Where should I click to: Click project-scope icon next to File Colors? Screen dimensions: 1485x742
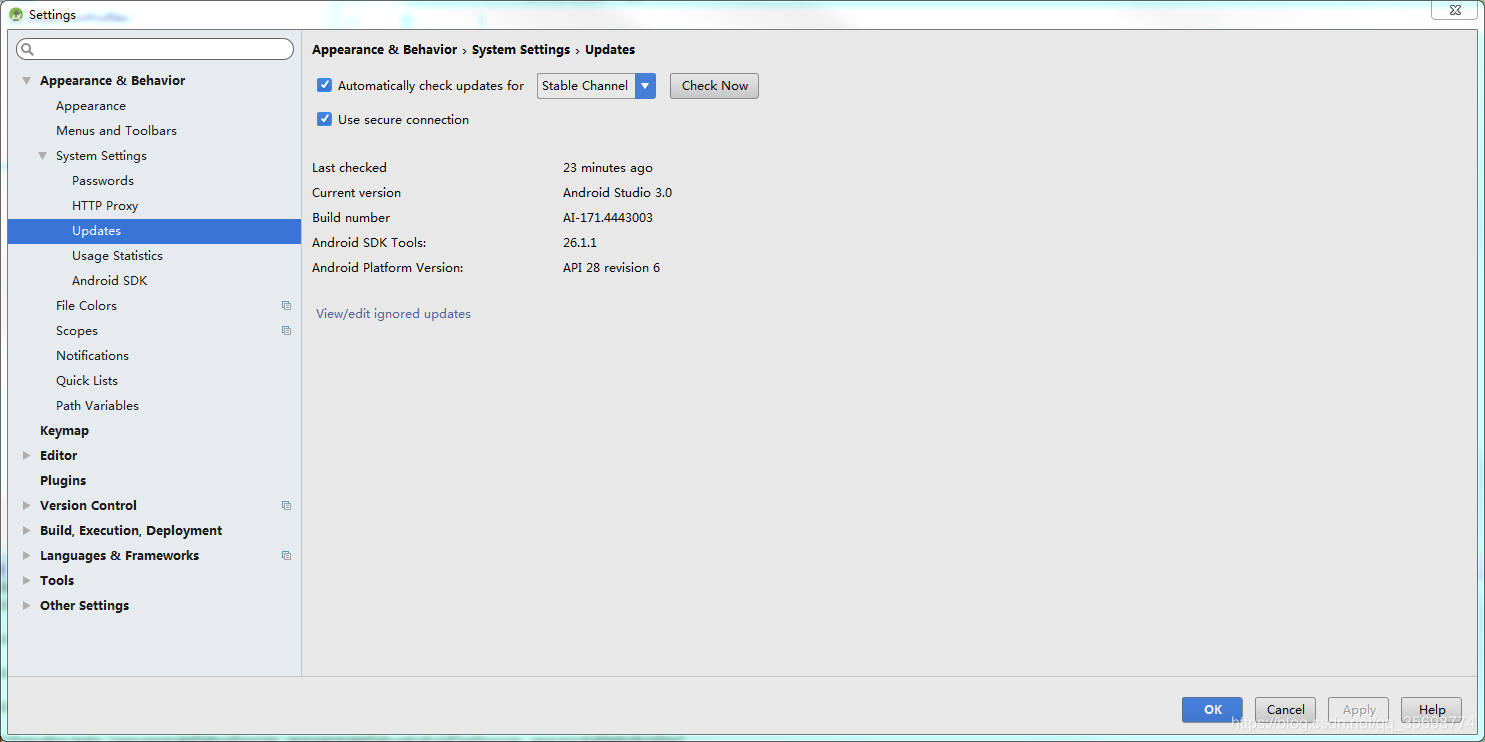tap(286, 305)
